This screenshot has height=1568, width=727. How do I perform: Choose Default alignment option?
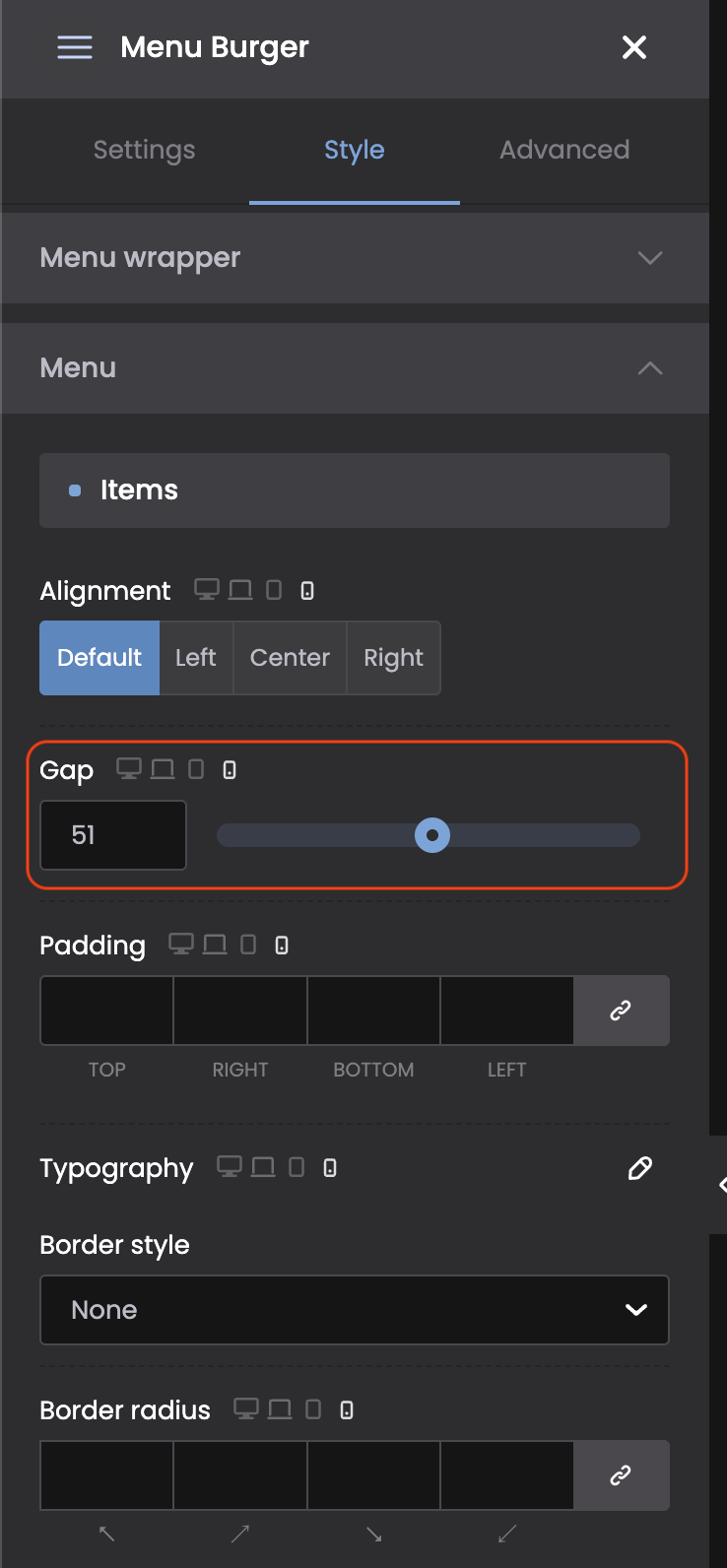pos(99,658)
